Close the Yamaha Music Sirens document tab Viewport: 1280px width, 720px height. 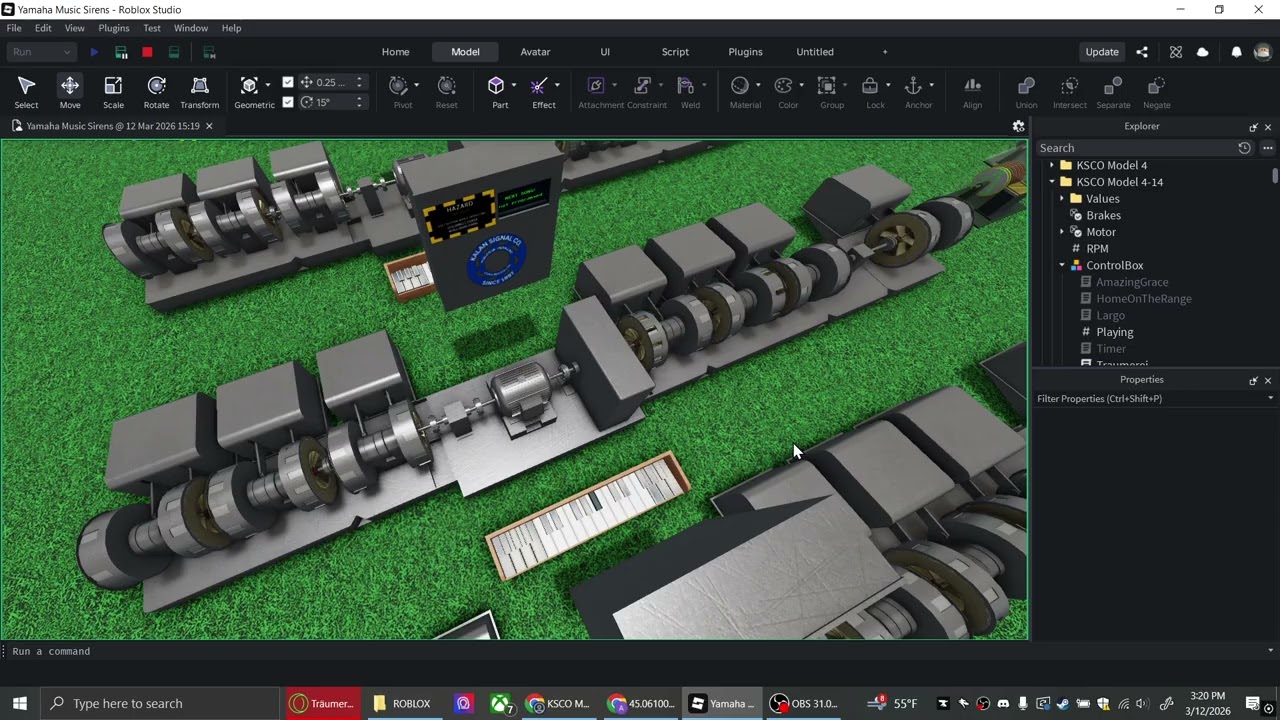point(209,126)
